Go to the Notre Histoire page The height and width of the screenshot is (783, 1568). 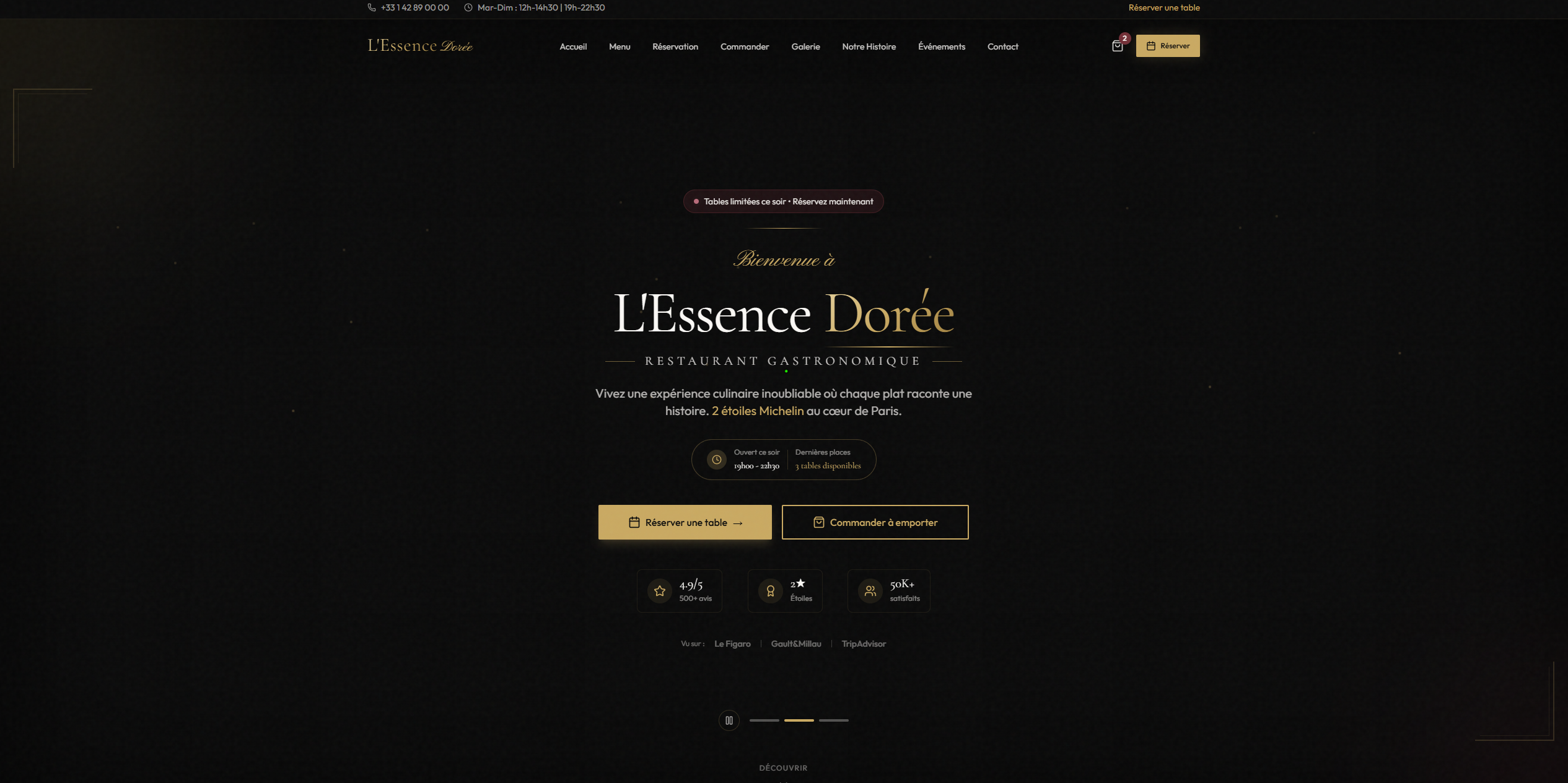pyautogui.click(x=869, y=46)
